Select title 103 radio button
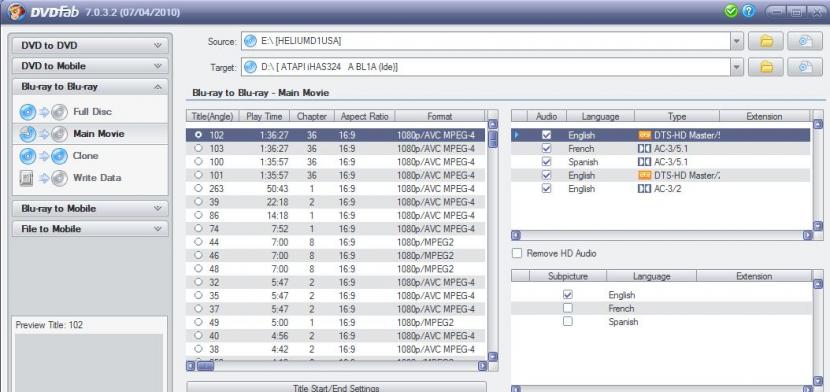Viewport: 830px width, 392px height. 199,148
